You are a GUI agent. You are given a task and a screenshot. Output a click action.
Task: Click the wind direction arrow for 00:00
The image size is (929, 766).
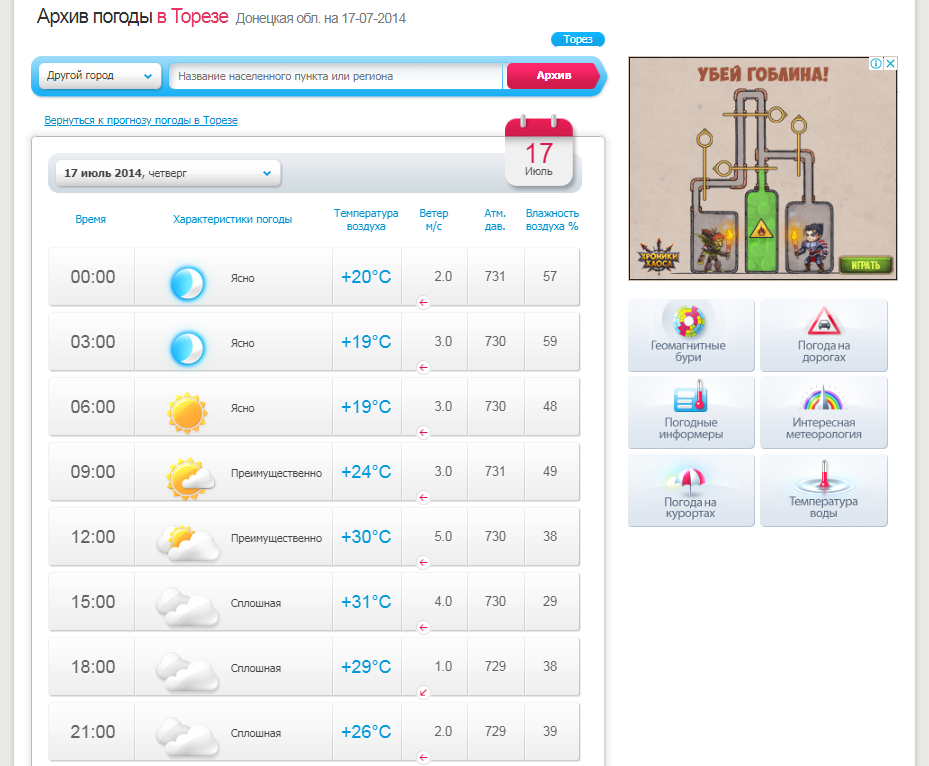[423, 303]
